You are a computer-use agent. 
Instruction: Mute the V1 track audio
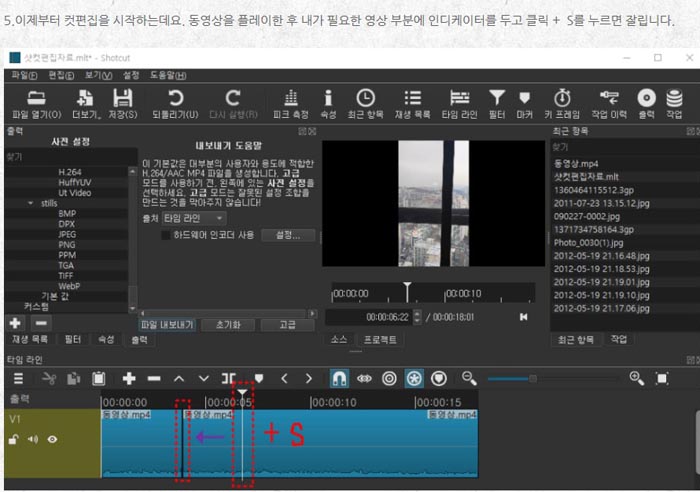tap(33, 439)
